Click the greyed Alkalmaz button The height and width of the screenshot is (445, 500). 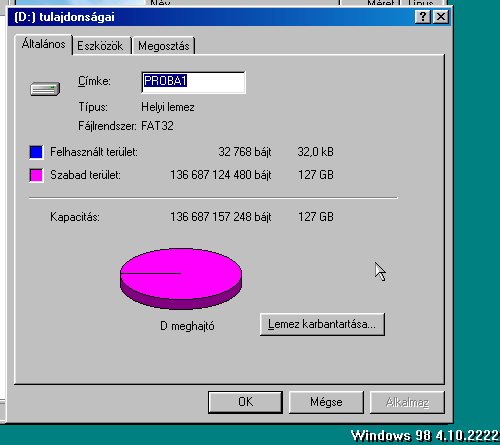point(407,402)
